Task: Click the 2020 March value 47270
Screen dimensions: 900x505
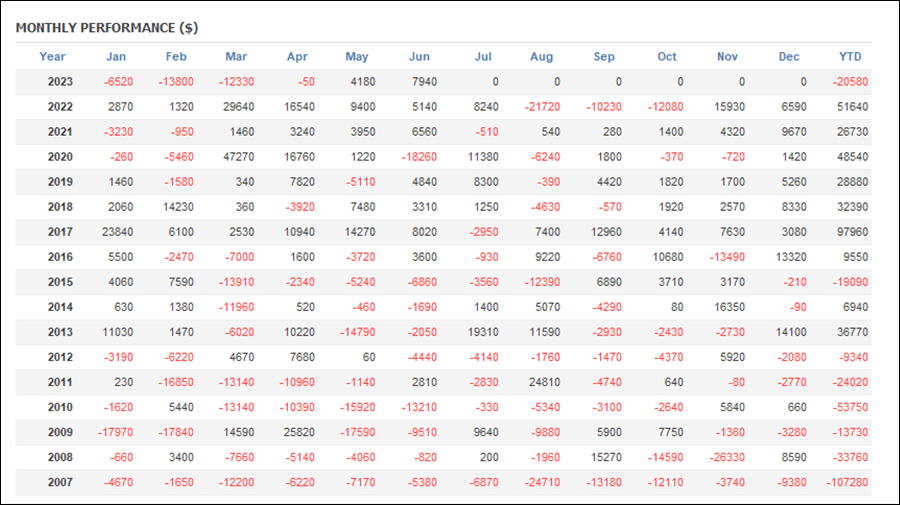Action: tap(239, 157)
